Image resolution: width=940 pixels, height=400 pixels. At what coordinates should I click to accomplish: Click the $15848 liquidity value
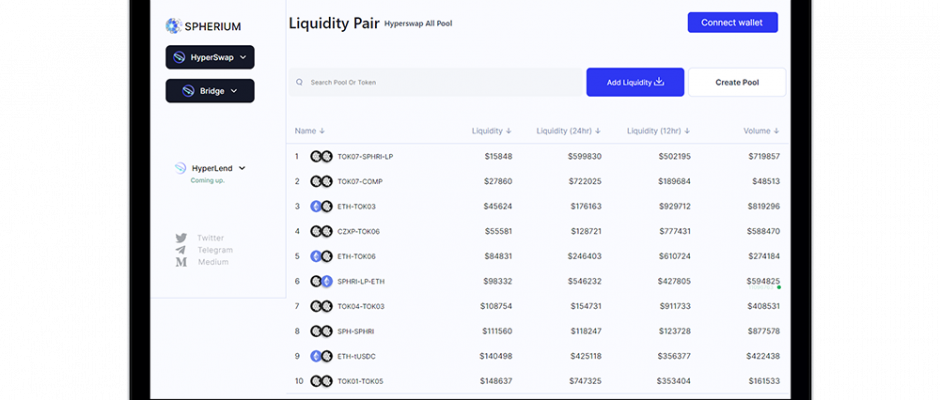click(x=498, y=157)
